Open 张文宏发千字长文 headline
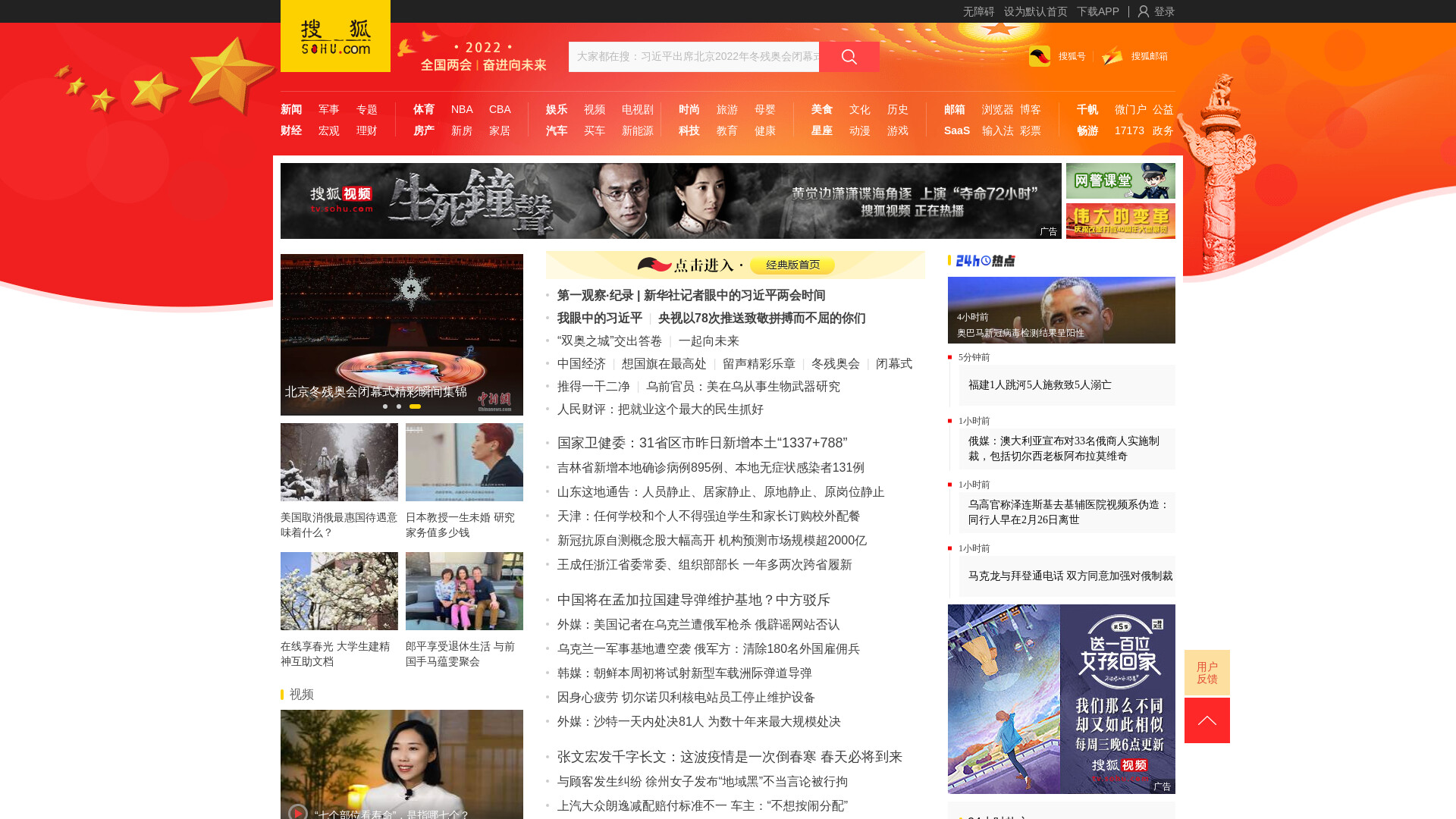This screenshot has height=819, width=1456. pos(730,757)
